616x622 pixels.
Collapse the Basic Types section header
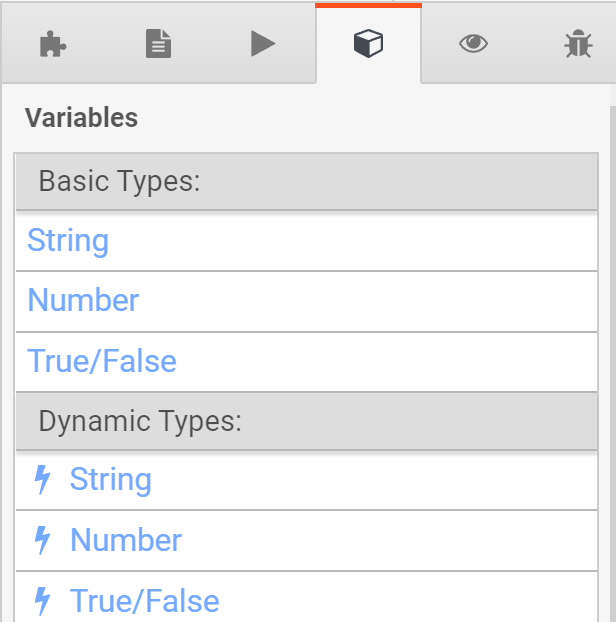[119, 182]
